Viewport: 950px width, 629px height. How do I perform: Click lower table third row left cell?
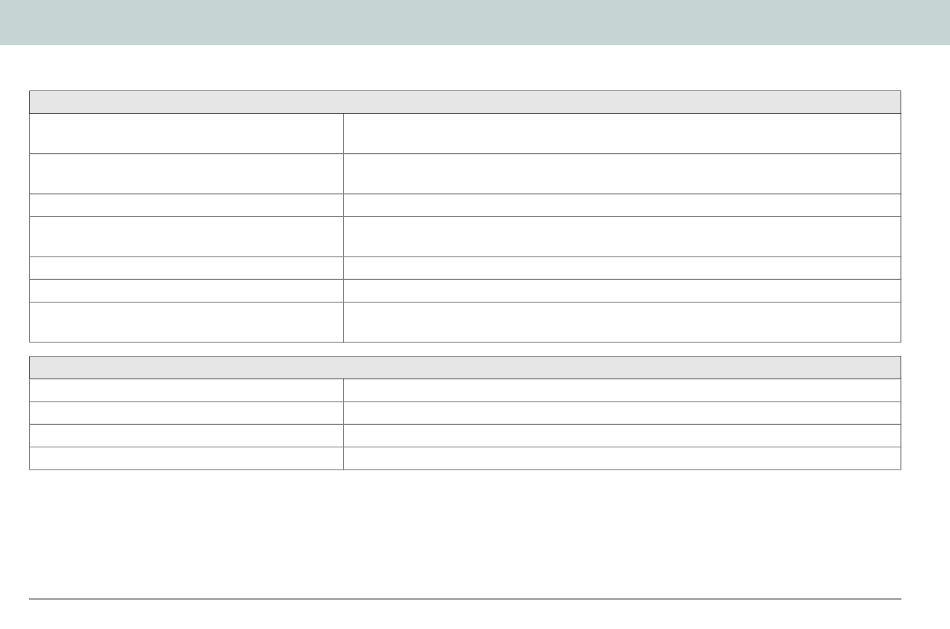[x=187, y=436]
